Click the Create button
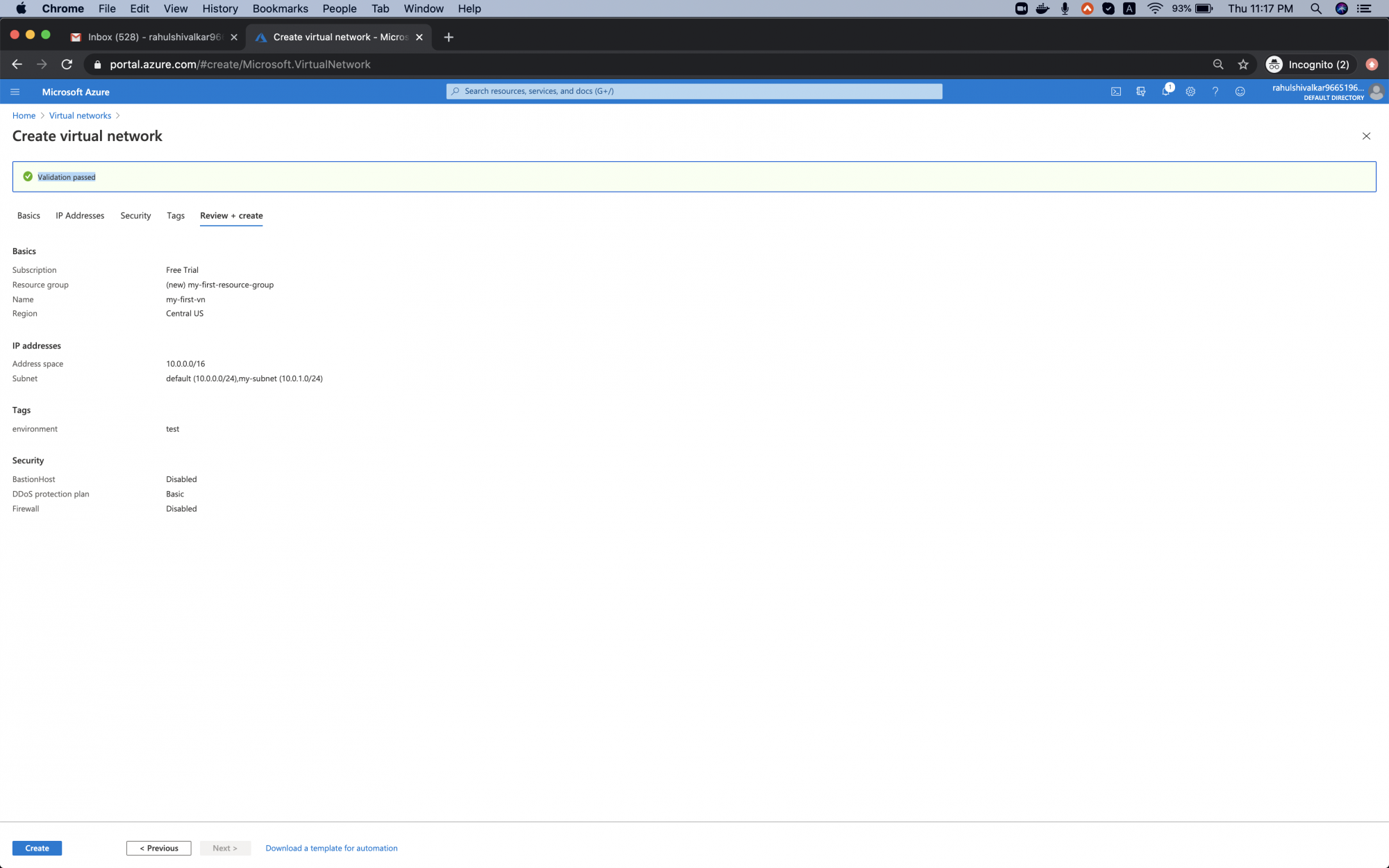The width and height of the screenshot is (1389, 868). 37,848
